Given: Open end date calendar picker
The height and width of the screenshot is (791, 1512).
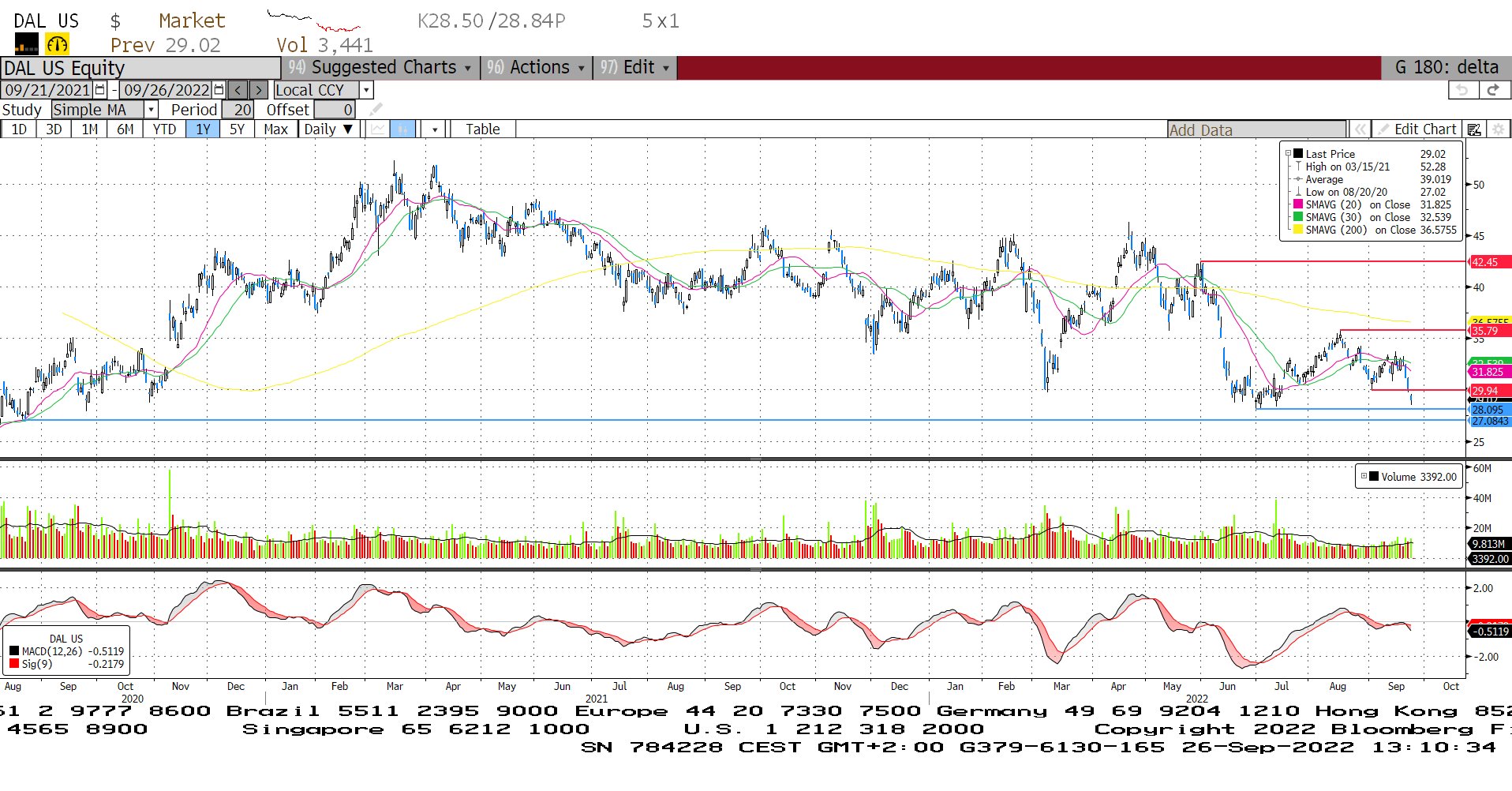Looking at the screenshot, I should (x=219, y=90).
